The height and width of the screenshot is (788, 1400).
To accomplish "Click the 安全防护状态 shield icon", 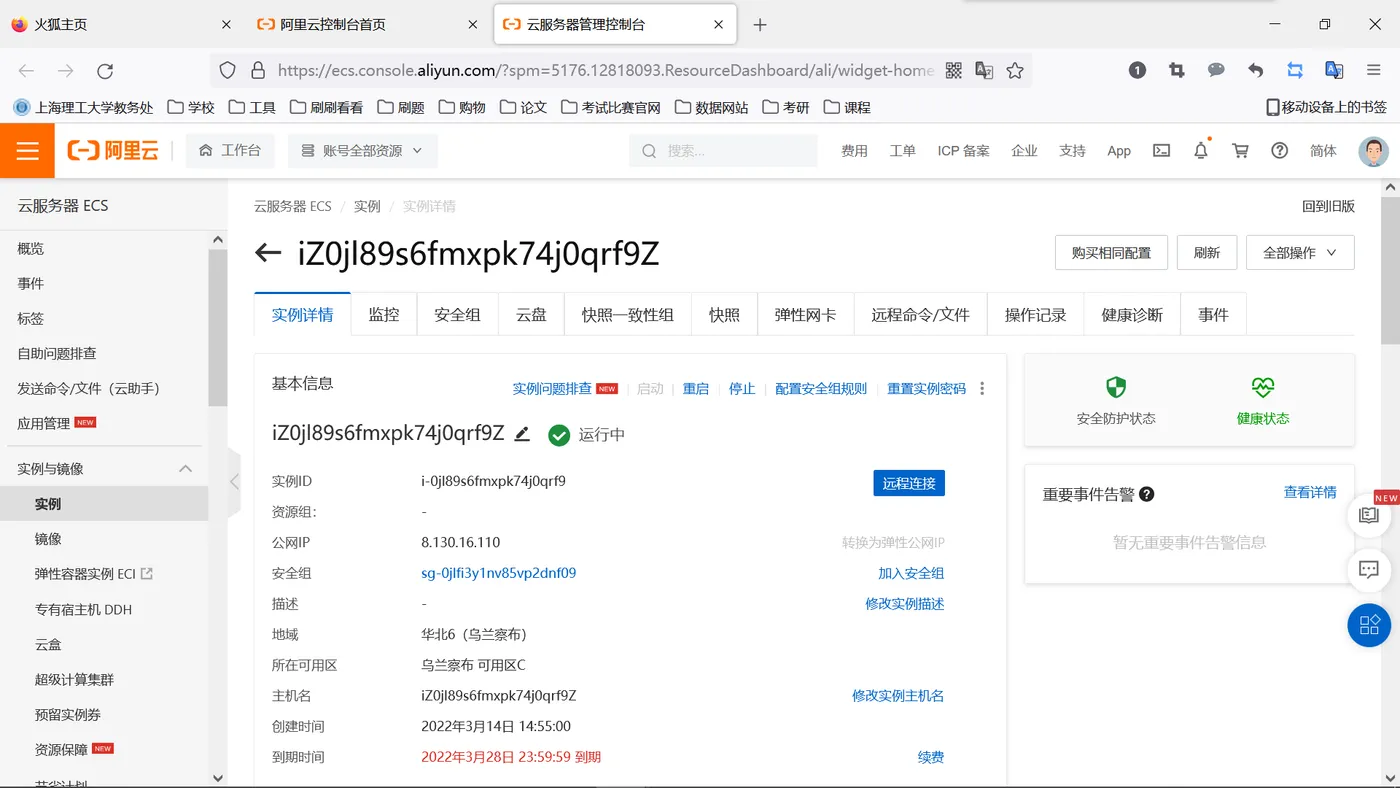I will pyautogui.click(x=1116, y=388).
